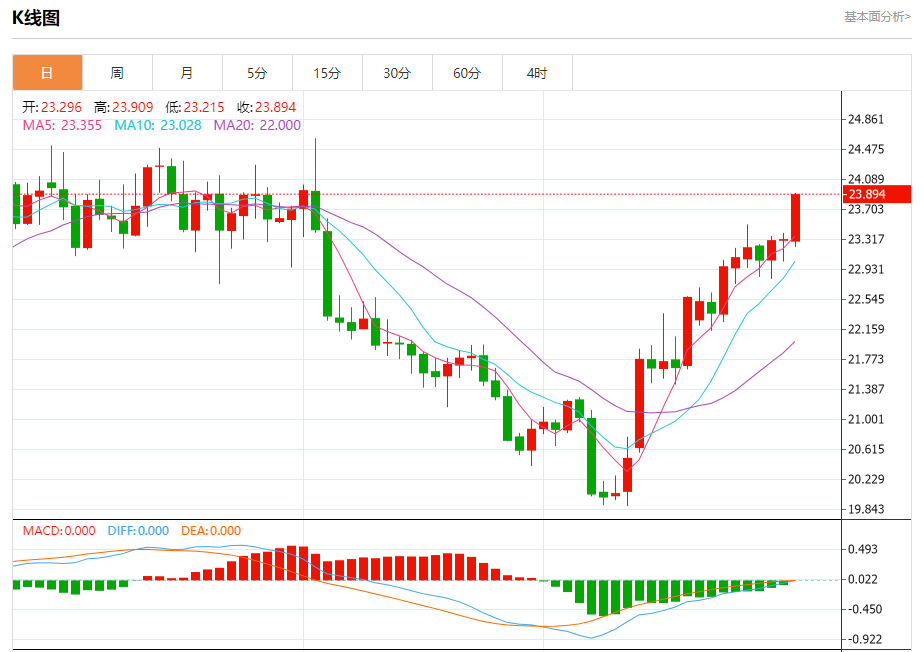This screenshot has width=924, height=652.
Task: Click the 21.001 price axis label
Action: [x=866, y=419]
